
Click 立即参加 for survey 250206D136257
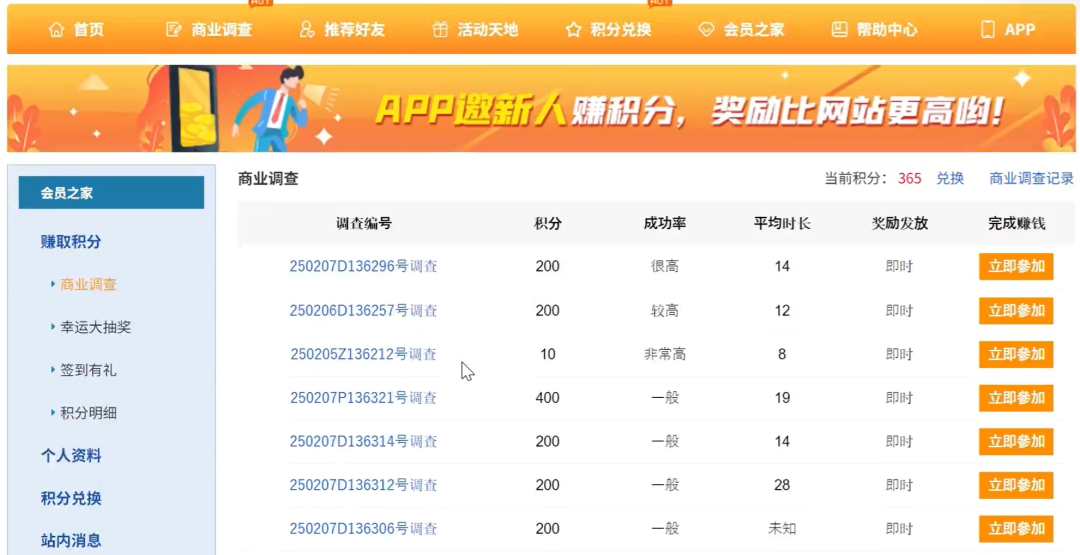pyautogui.click(x=1016, y=311)
